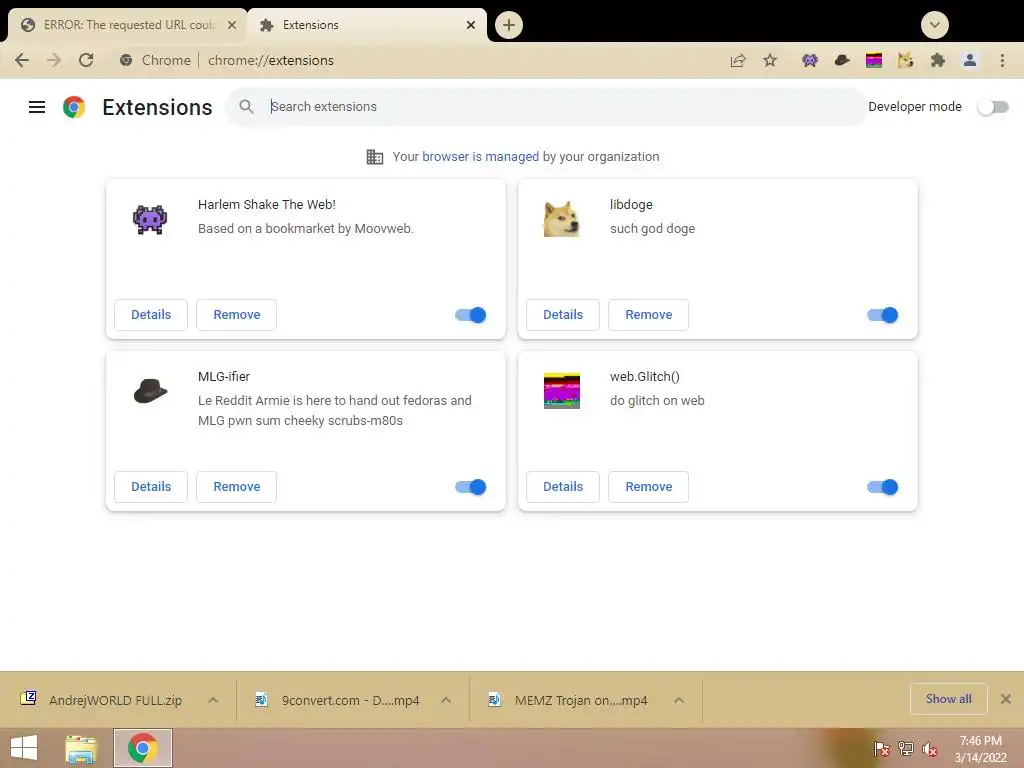Open the extensions puzzle piece menu
Viewport: 1024px width, 768px height.
[938, 61]
